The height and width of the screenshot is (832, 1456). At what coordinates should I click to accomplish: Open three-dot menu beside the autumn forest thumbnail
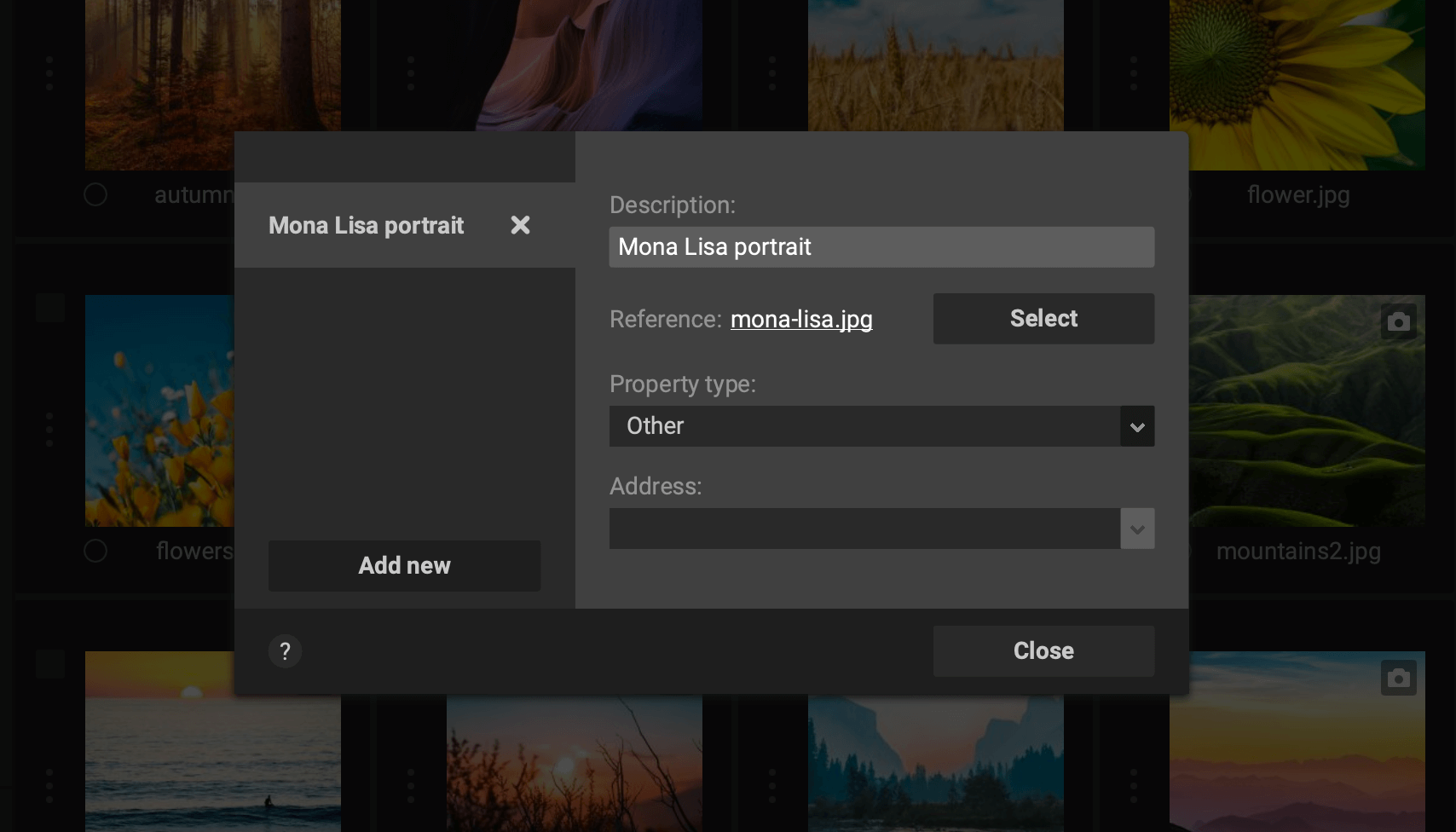[49, 73]
